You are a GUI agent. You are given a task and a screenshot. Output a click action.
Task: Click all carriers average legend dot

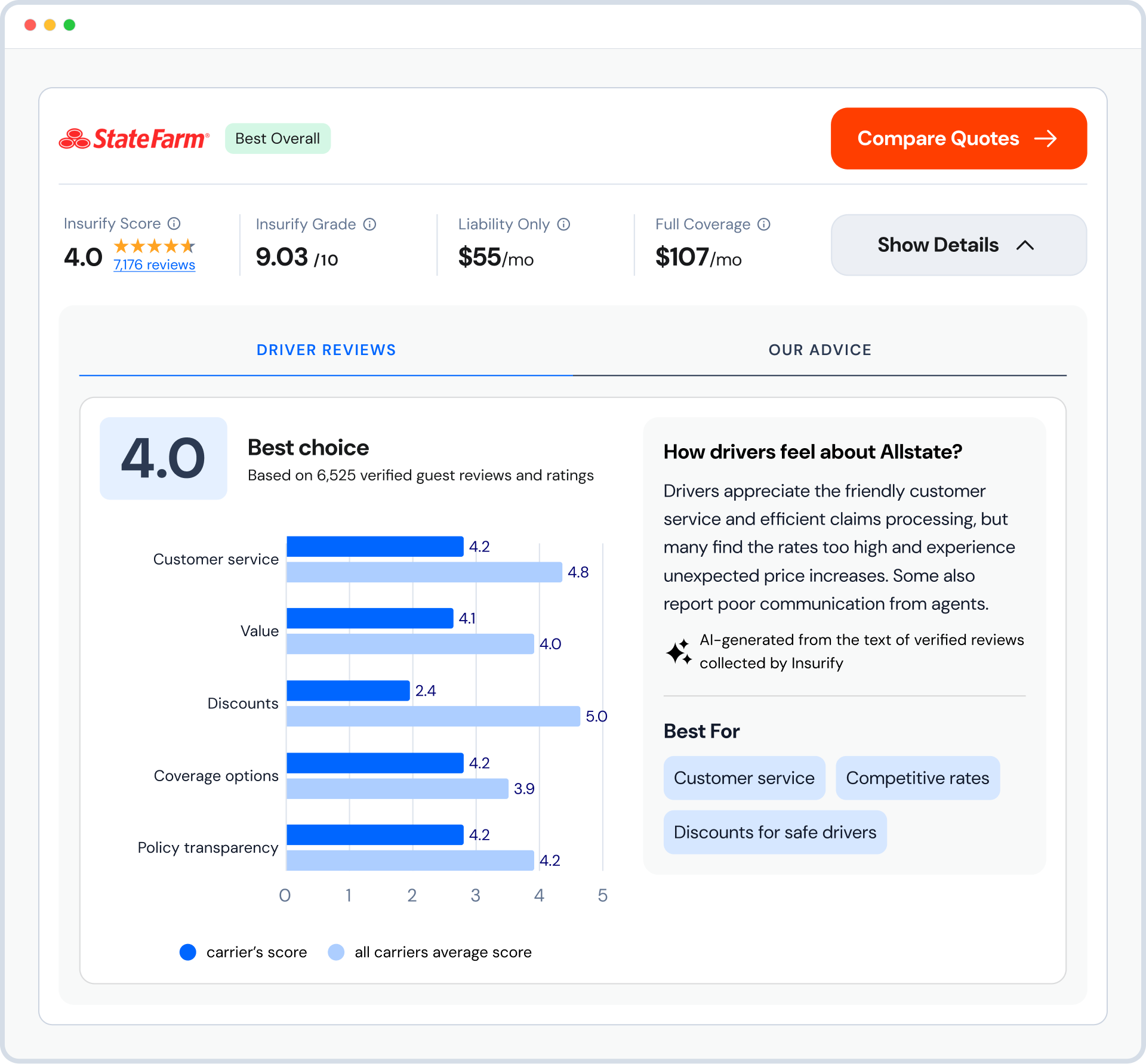point(336,952)
